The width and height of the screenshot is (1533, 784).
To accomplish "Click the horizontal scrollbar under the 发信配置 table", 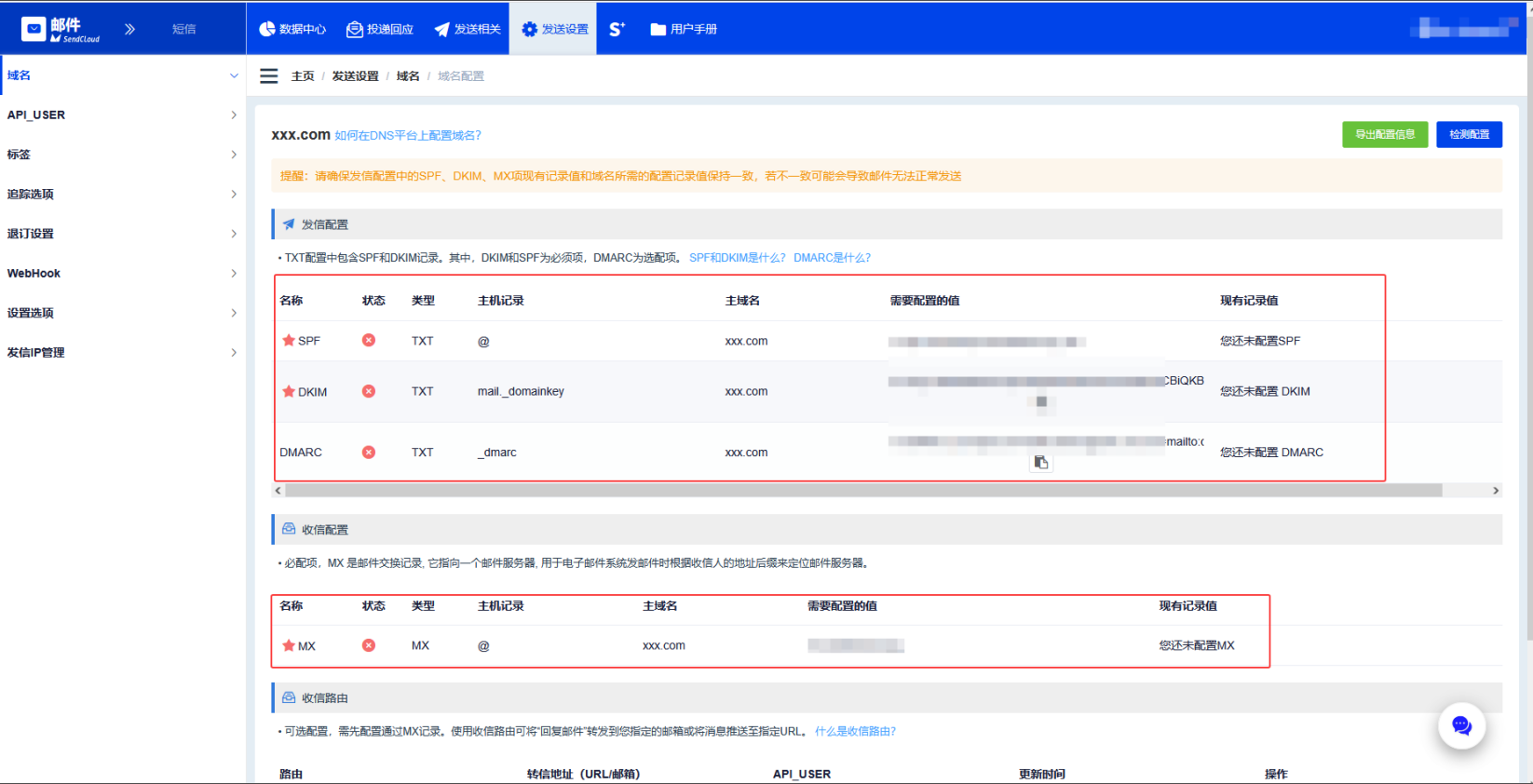I will point(862,491).
